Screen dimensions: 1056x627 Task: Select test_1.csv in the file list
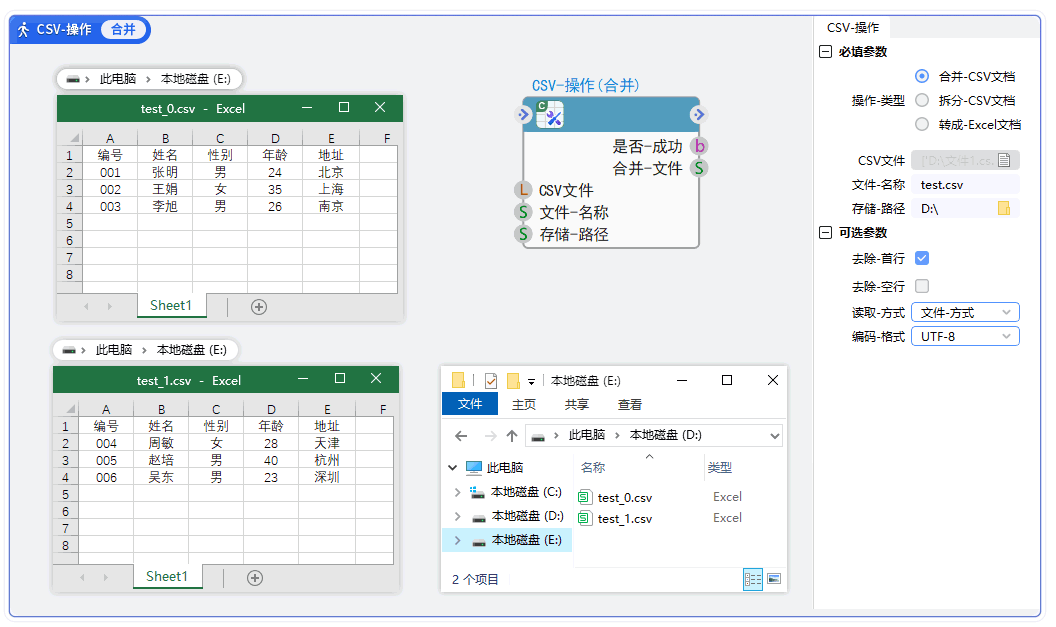pos(624,519)
